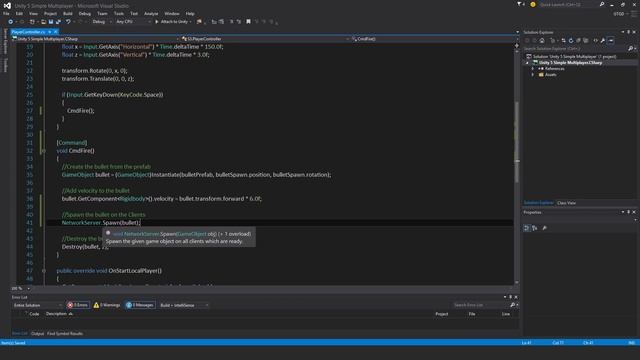Screen dimensions: 640x360
Task: Click Solution Explorer Sync with Active Document icon
Action: (x=563, y=40)
